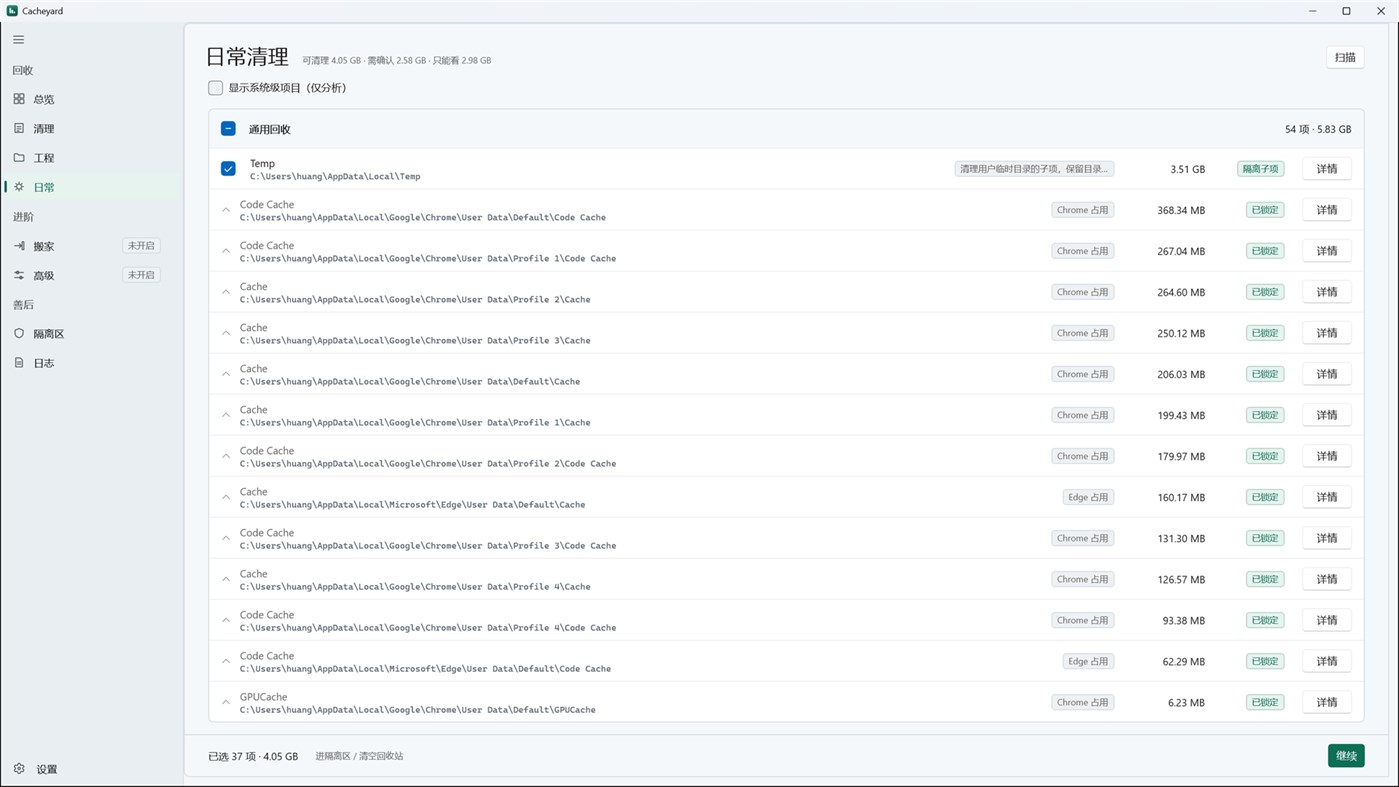The image size is (1399, 787).
Task: Click the green 继续 button
Action: (1346, 756)
